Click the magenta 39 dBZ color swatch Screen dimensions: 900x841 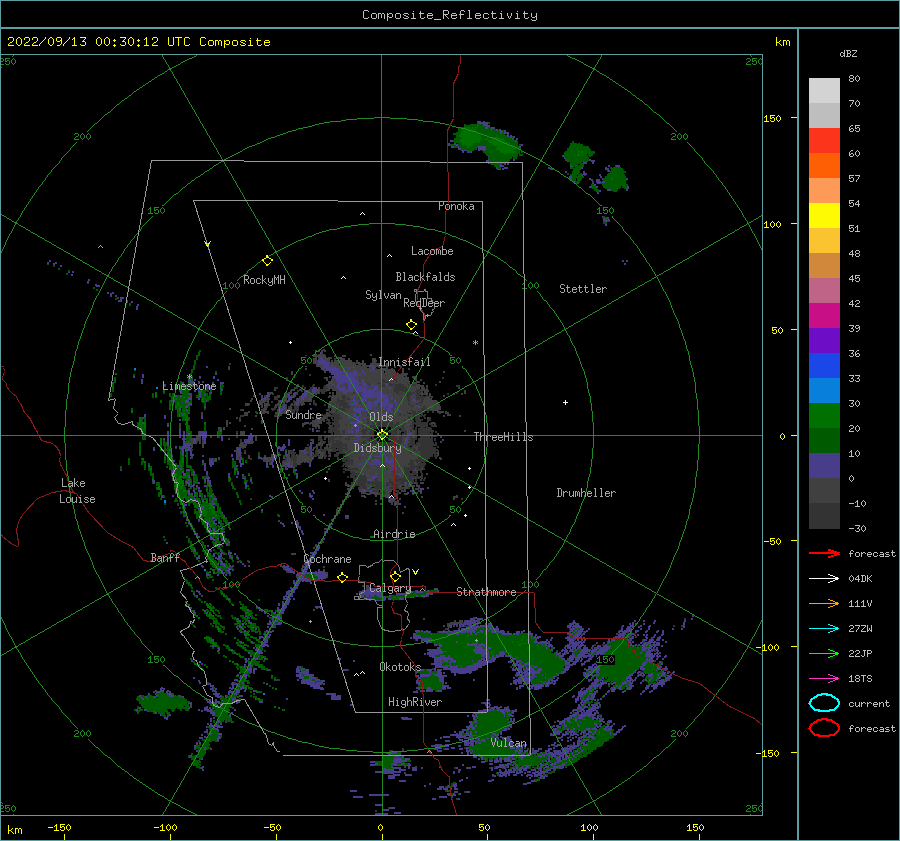point(824,316)
